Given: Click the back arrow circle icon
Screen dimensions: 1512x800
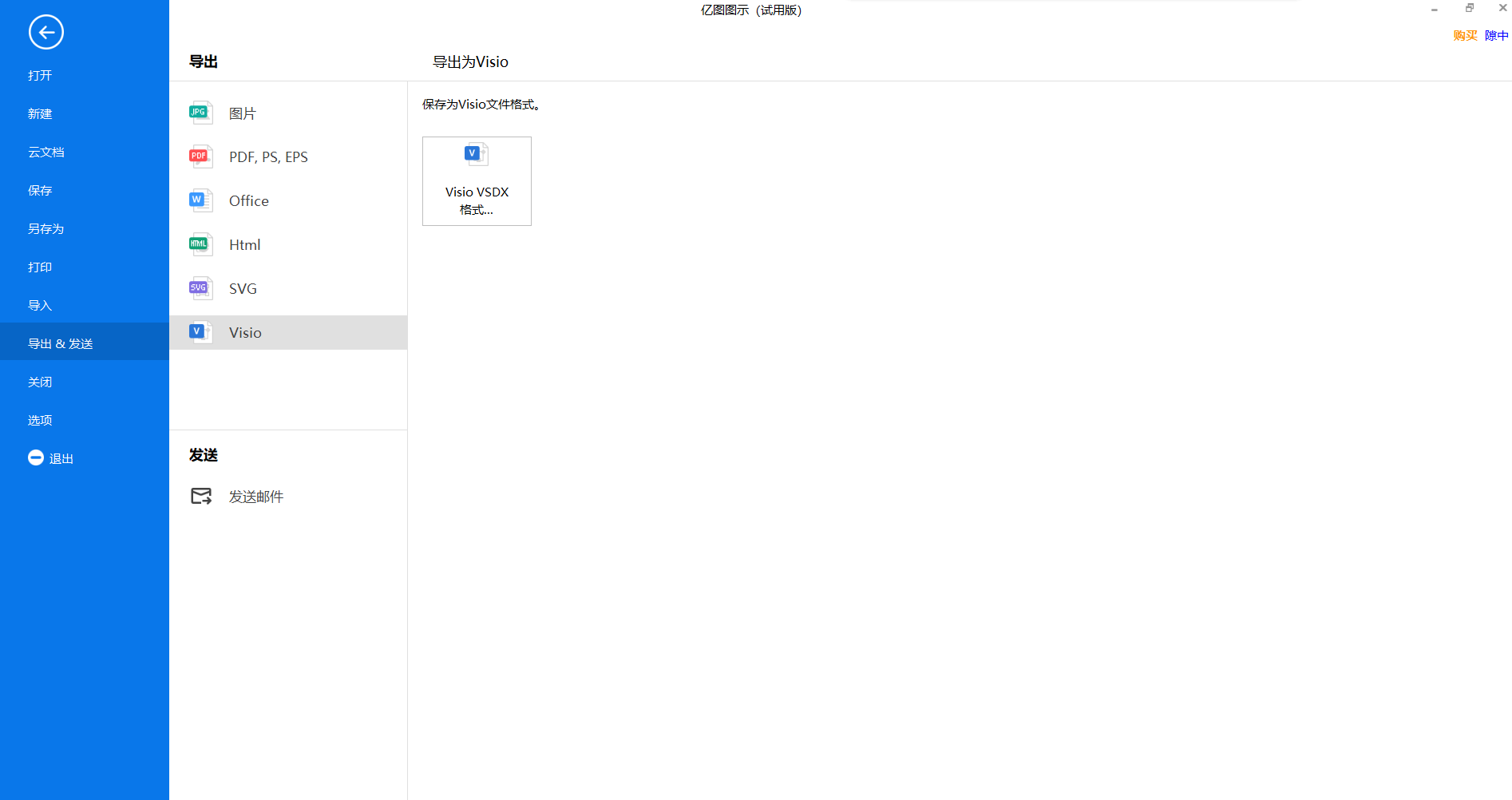Looking at the screenshot, I should [x=46, y=33].
